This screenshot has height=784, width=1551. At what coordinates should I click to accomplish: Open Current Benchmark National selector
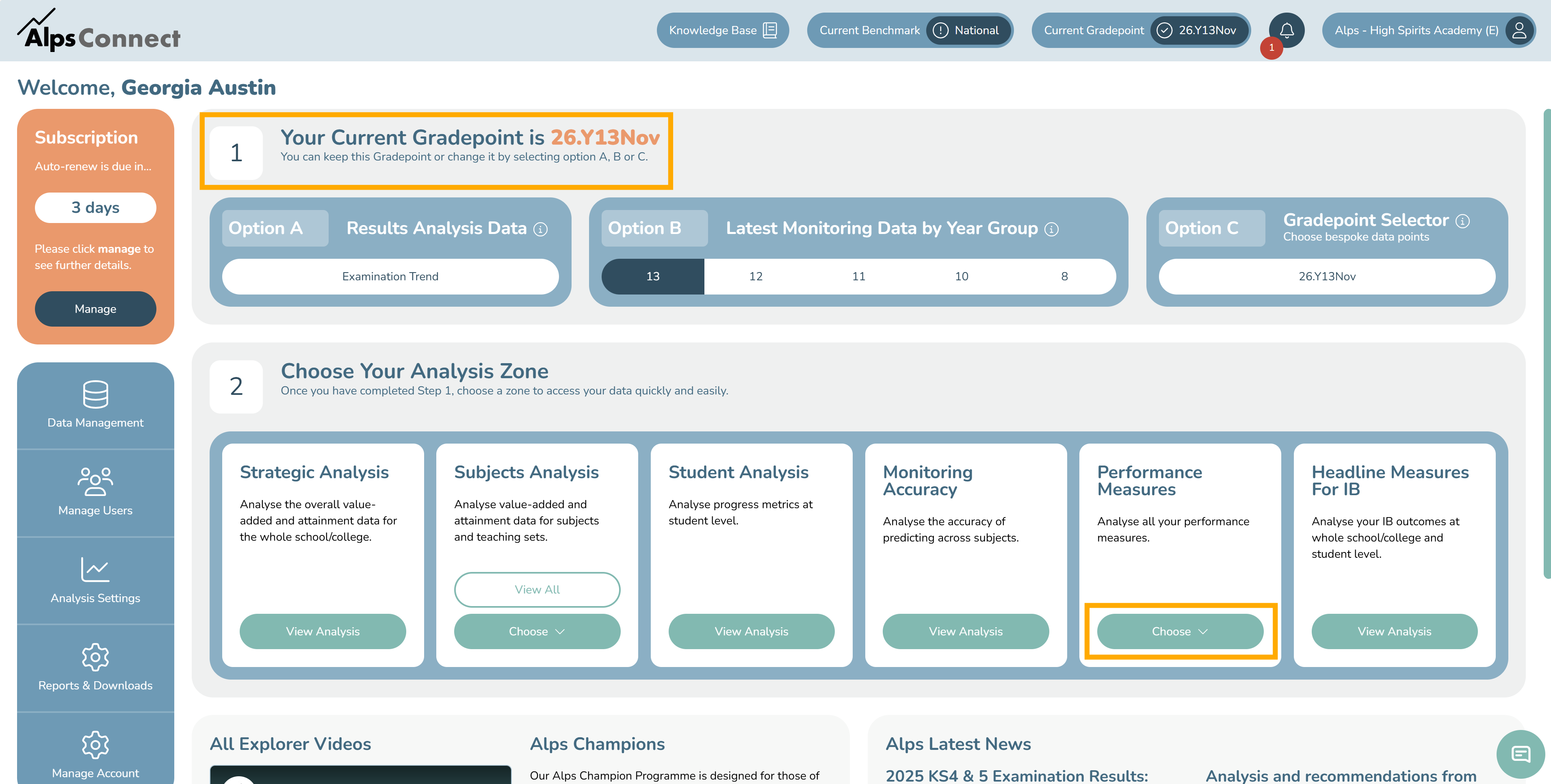coord(910,30)
